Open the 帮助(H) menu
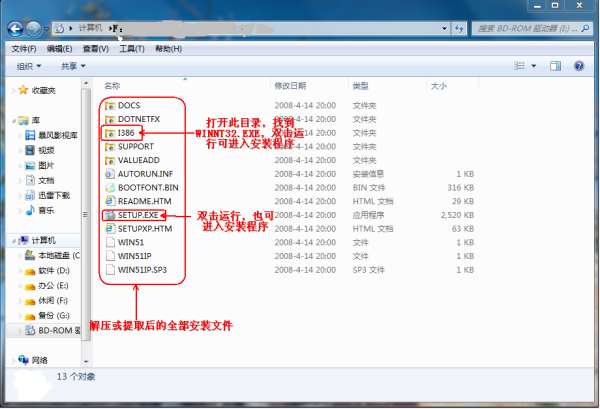600x409 pixels. click(168, 49)
